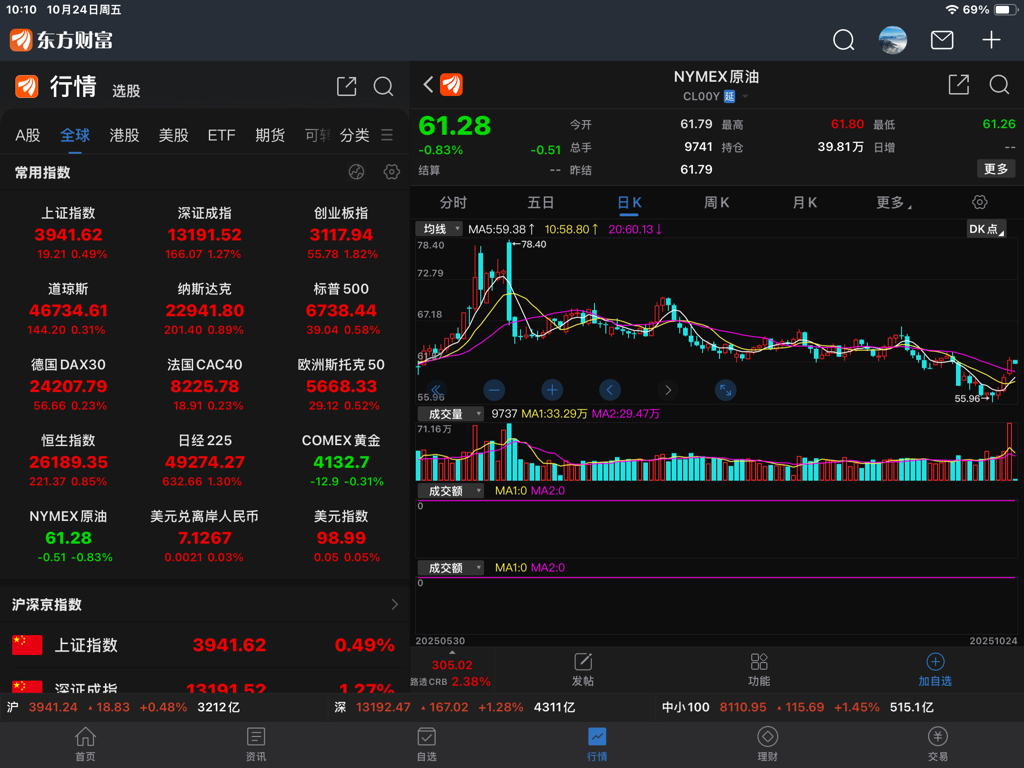Open settings gear beside 常用指数
The height and width of the screenshot is (768, 1024).
(x=391, y=172)
